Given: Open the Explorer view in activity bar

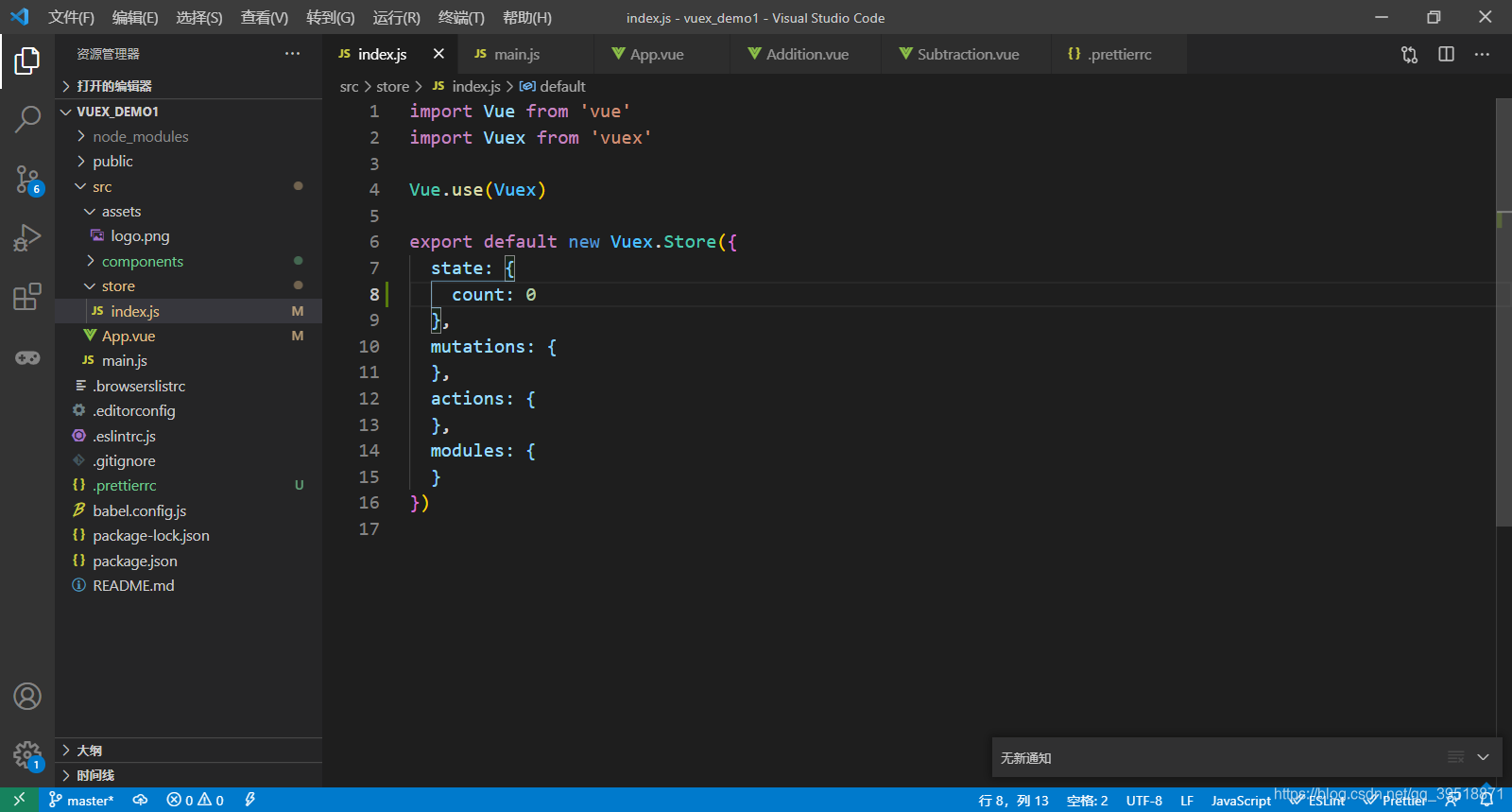Looking at the screenshot, I should coord(27,61).
